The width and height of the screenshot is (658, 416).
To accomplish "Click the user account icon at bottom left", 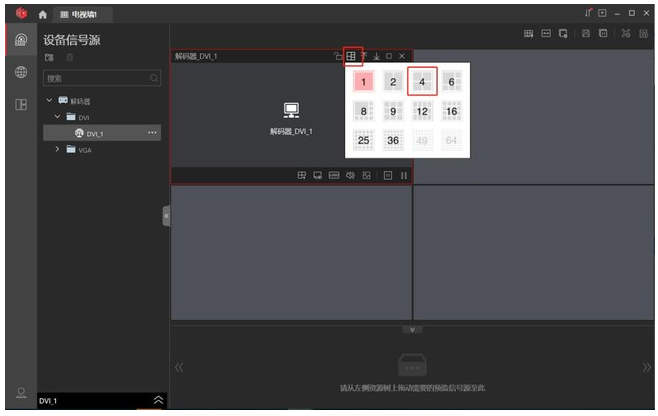I will coord(20,391).
